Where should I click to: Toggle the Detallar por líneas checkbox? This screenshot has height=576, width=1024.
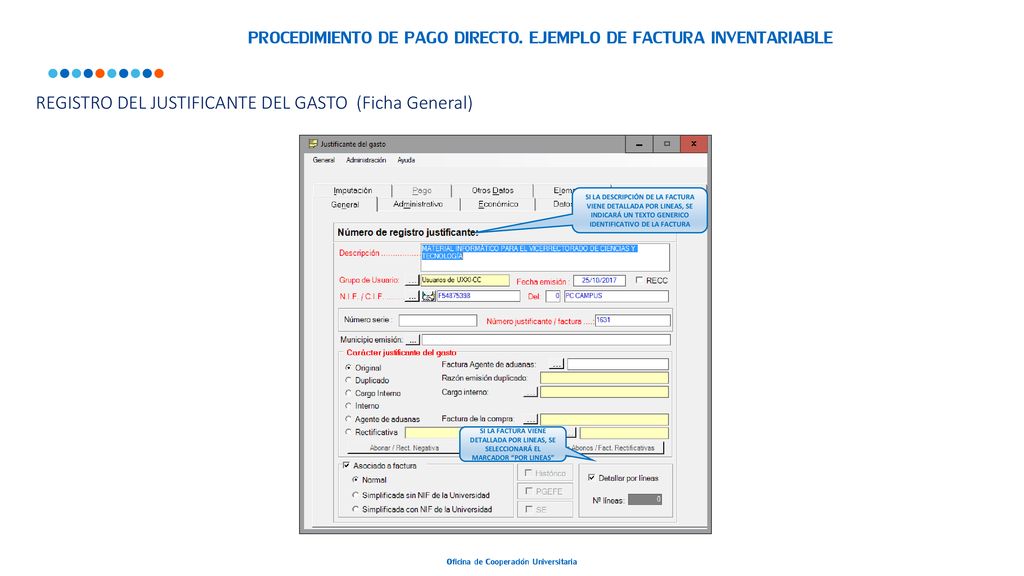591,478
